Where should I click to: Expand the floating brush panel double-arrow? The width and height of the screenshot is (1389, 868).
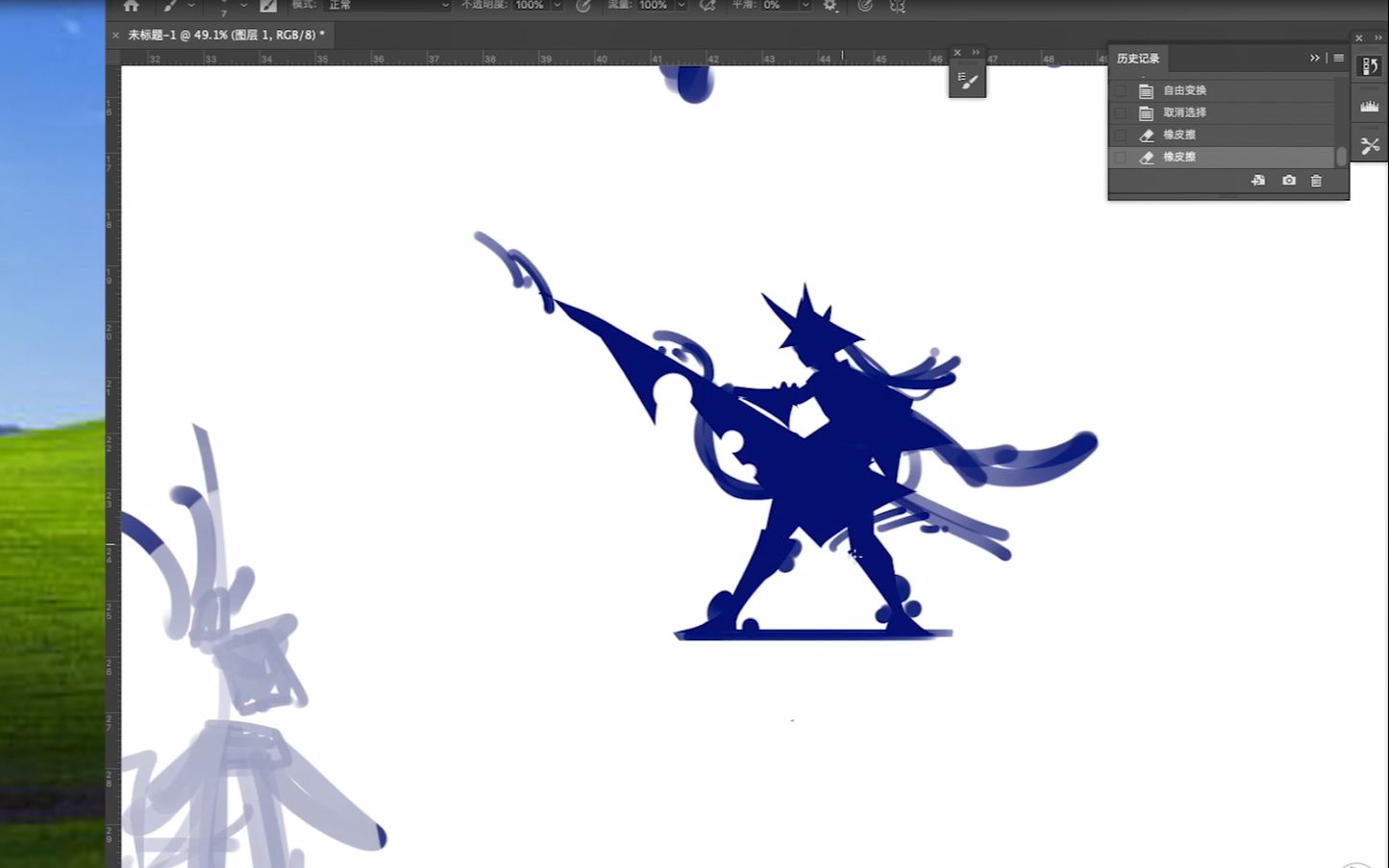(x=976, y=52)
